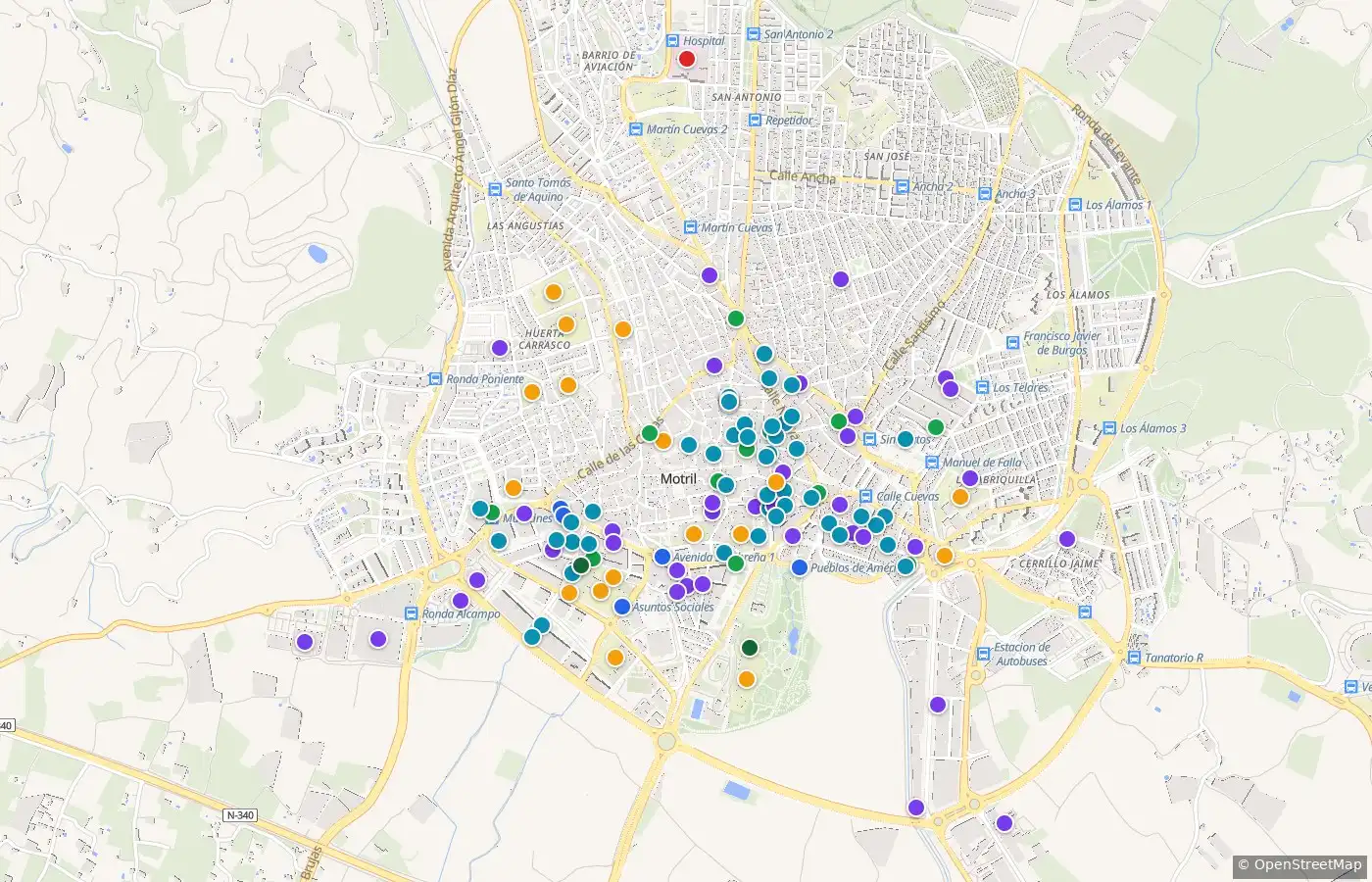Pick the Ancha 2 bus stop icon

[902, 186]
